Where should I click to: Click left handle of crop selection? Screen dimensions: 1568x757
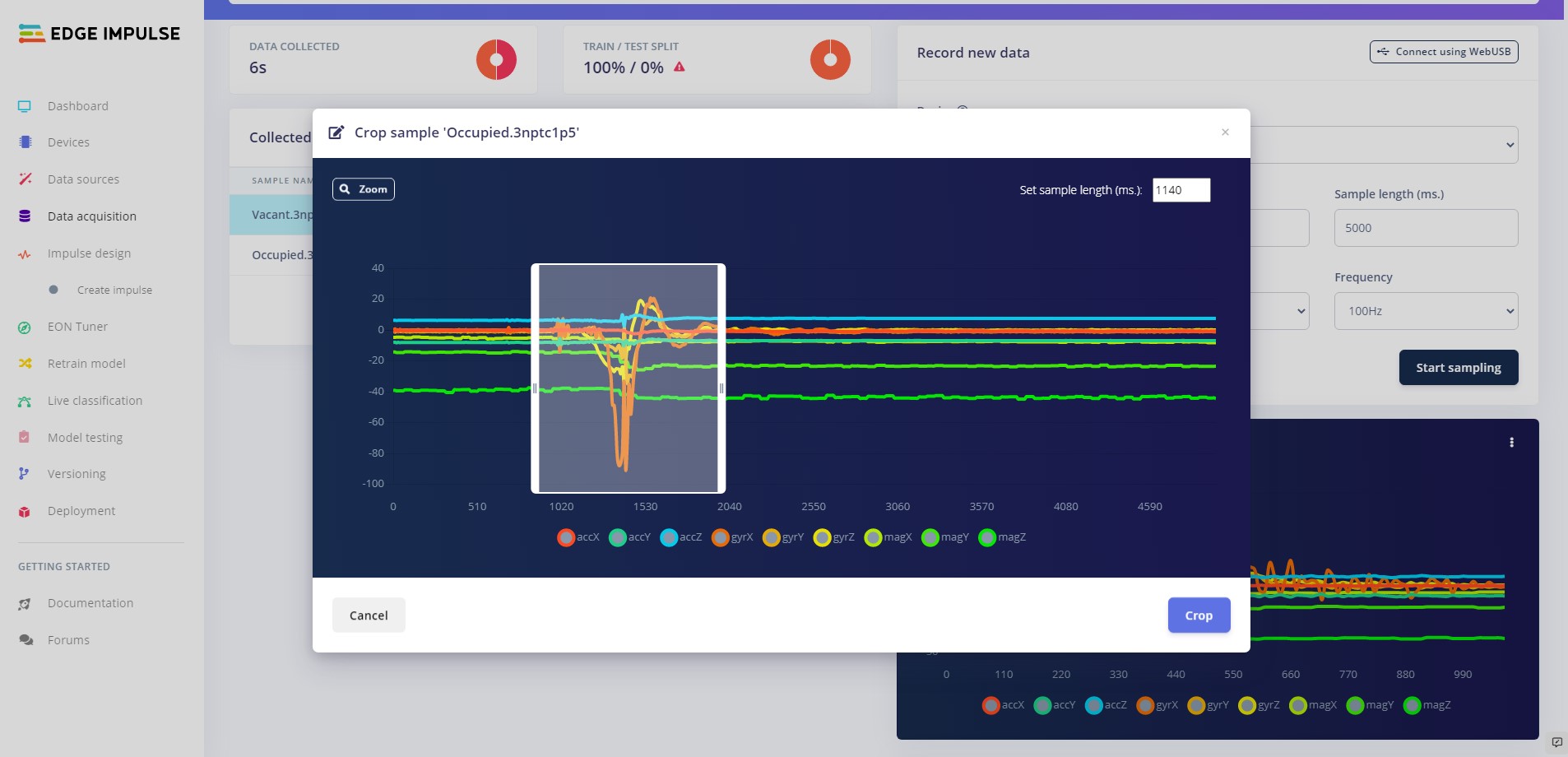pyautogui.click(x=535, y=388)
